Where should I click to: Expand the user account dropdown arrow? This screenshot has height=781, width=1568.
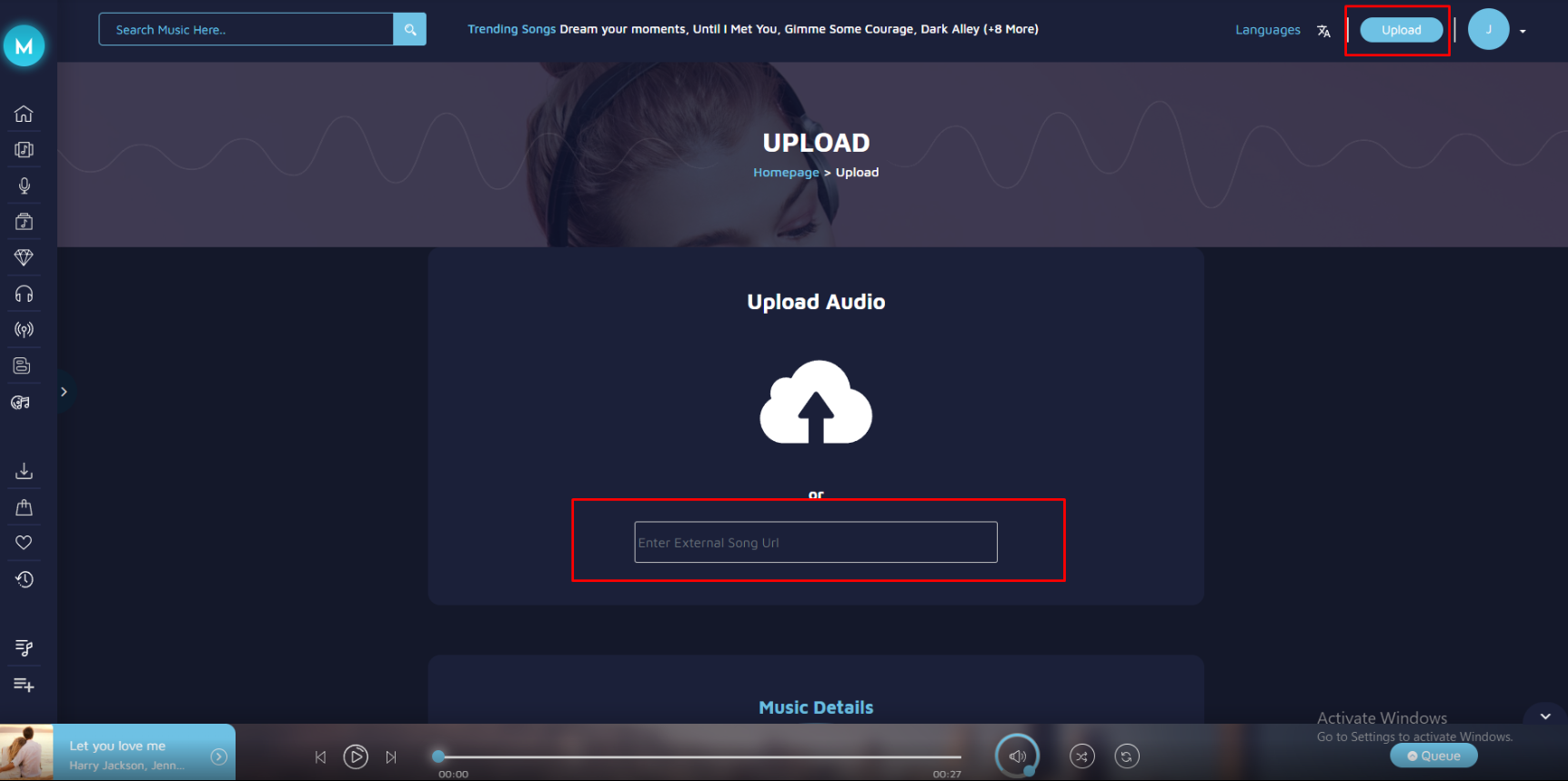tap(1523, 31)
